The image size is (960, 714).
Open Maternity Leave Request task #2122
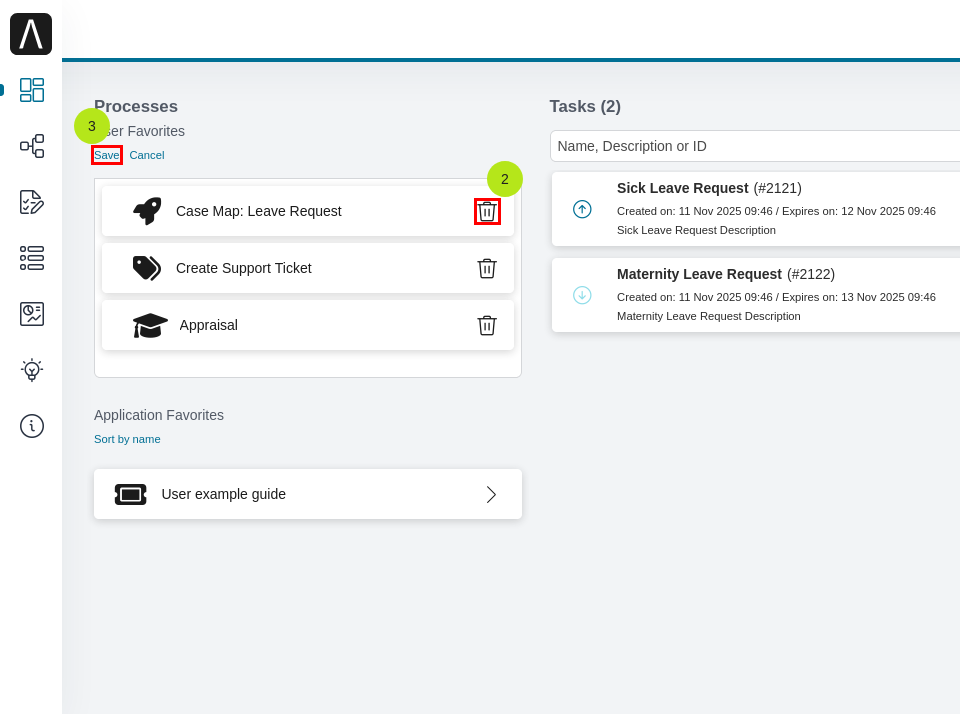[x=700, y=274]
